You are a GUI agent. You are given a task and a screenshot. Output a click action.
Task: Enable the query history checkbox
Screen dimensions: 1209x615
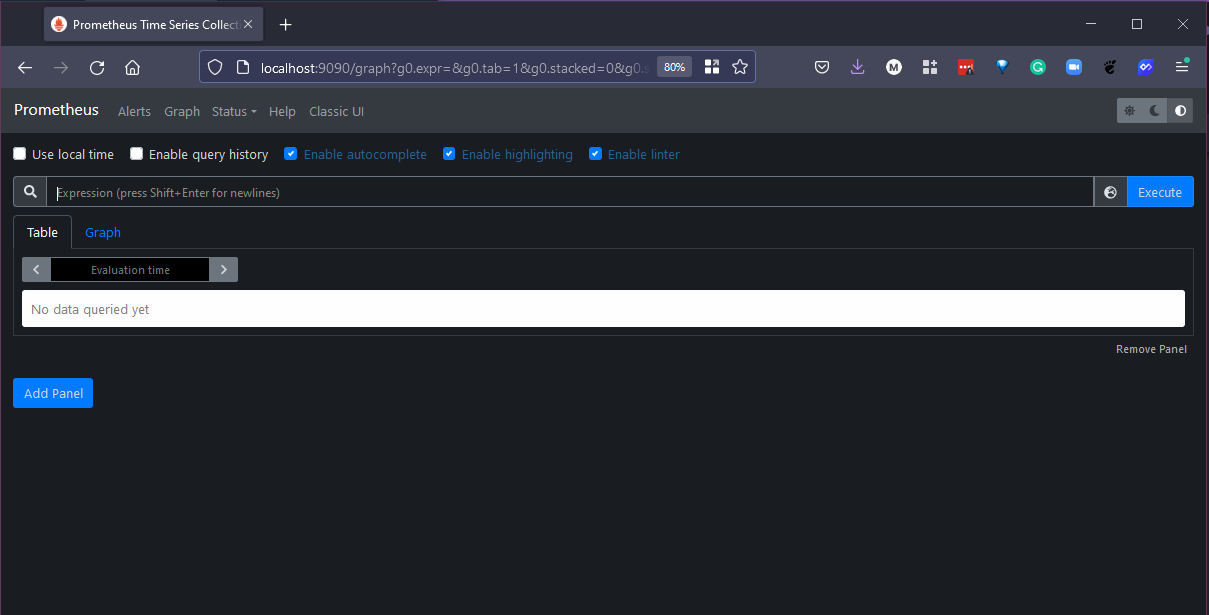point(137,154)
